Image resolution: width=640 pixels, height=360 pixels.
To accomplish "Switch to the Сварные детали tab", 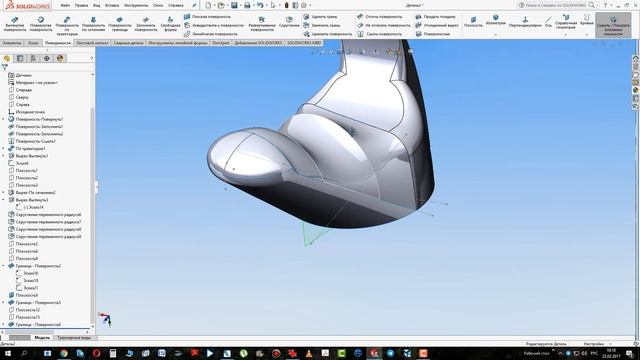I will click(128, 43).
